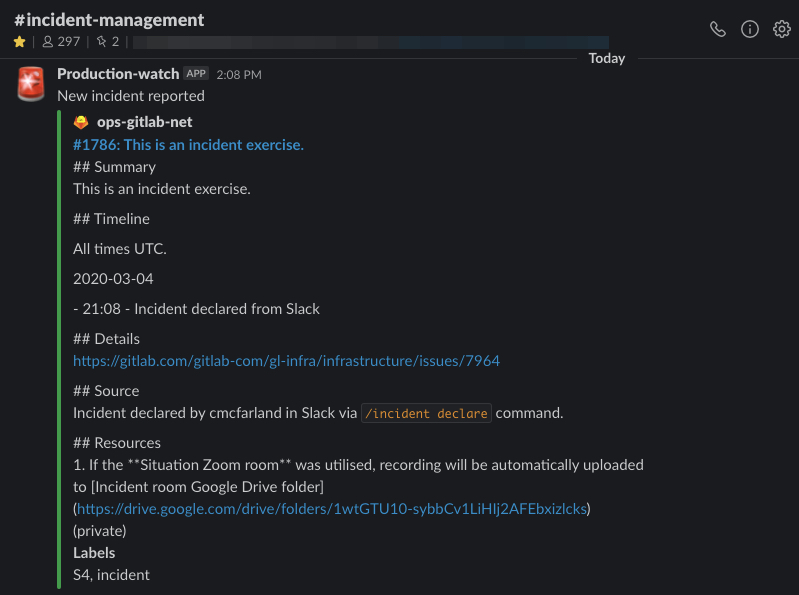Click the Today date divider

point(606,59)
